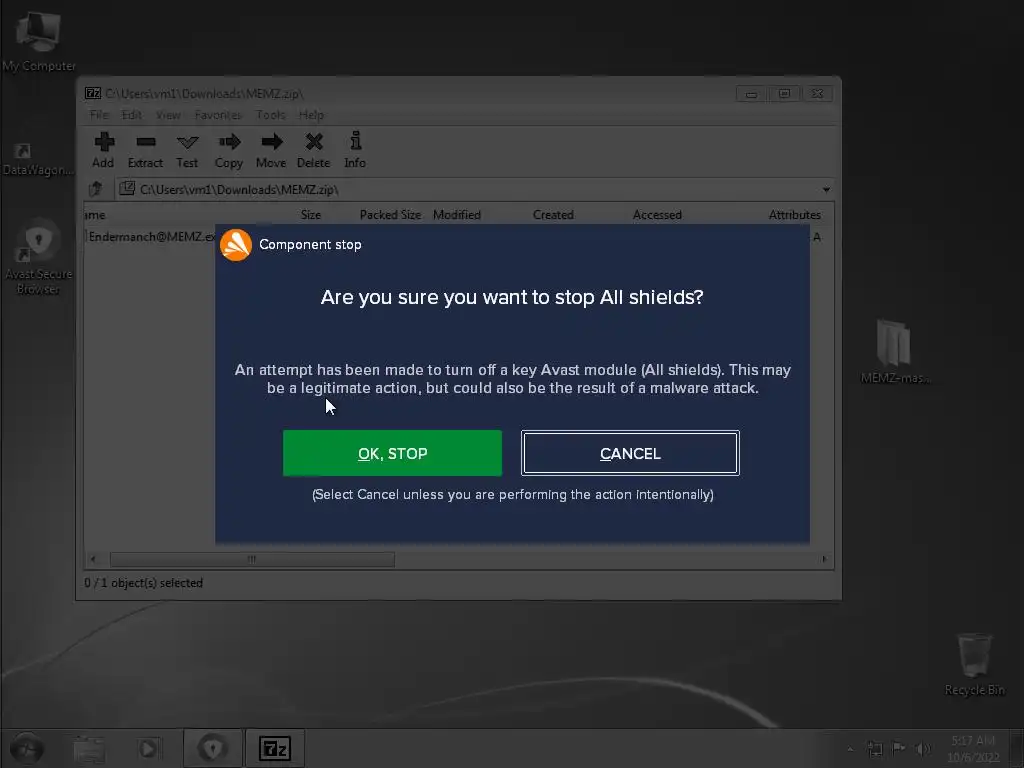This screenshot has height=768, width=1024.
Task: Open the Tools menu in 7-Zip
Action: 270,115
